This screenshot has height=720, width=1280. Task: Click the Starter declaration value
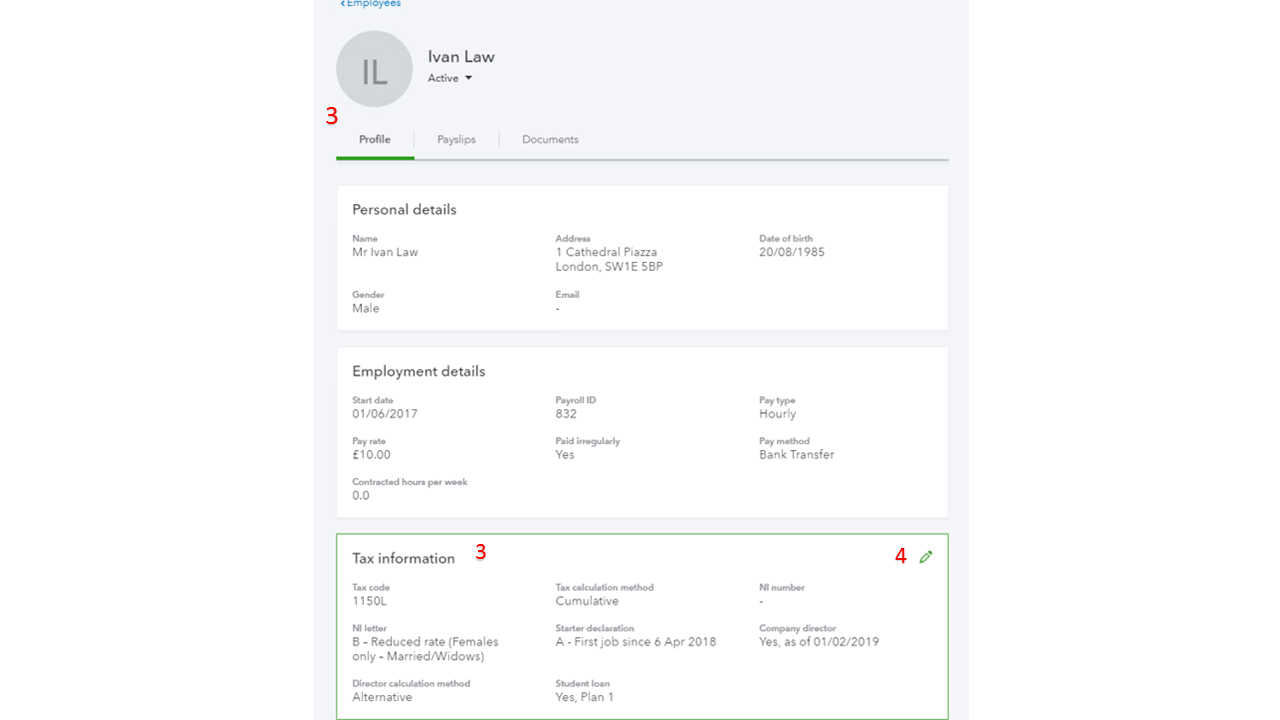pos(636,641)
